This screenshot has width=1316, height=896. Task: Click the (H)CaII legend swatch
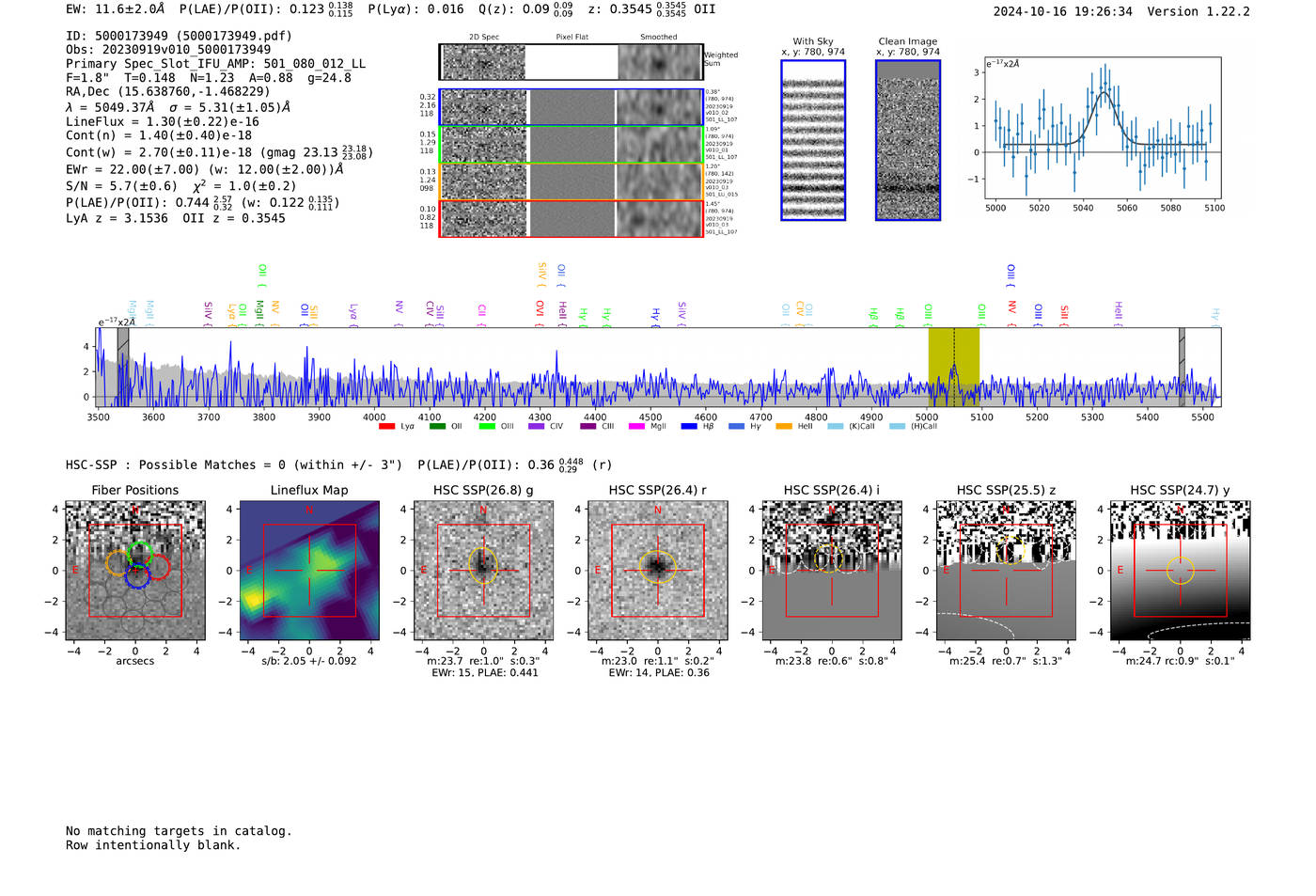click(x=897, y=426)
